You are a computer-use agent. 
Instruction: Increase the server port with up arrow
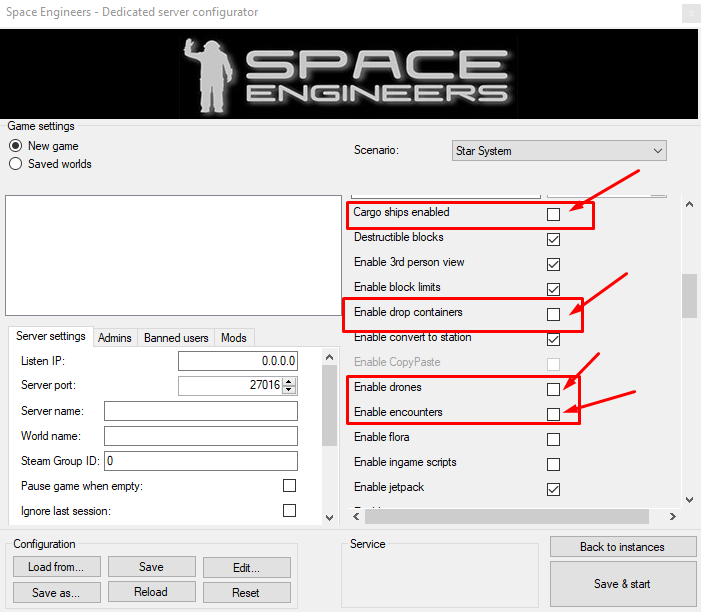(289, 381)
